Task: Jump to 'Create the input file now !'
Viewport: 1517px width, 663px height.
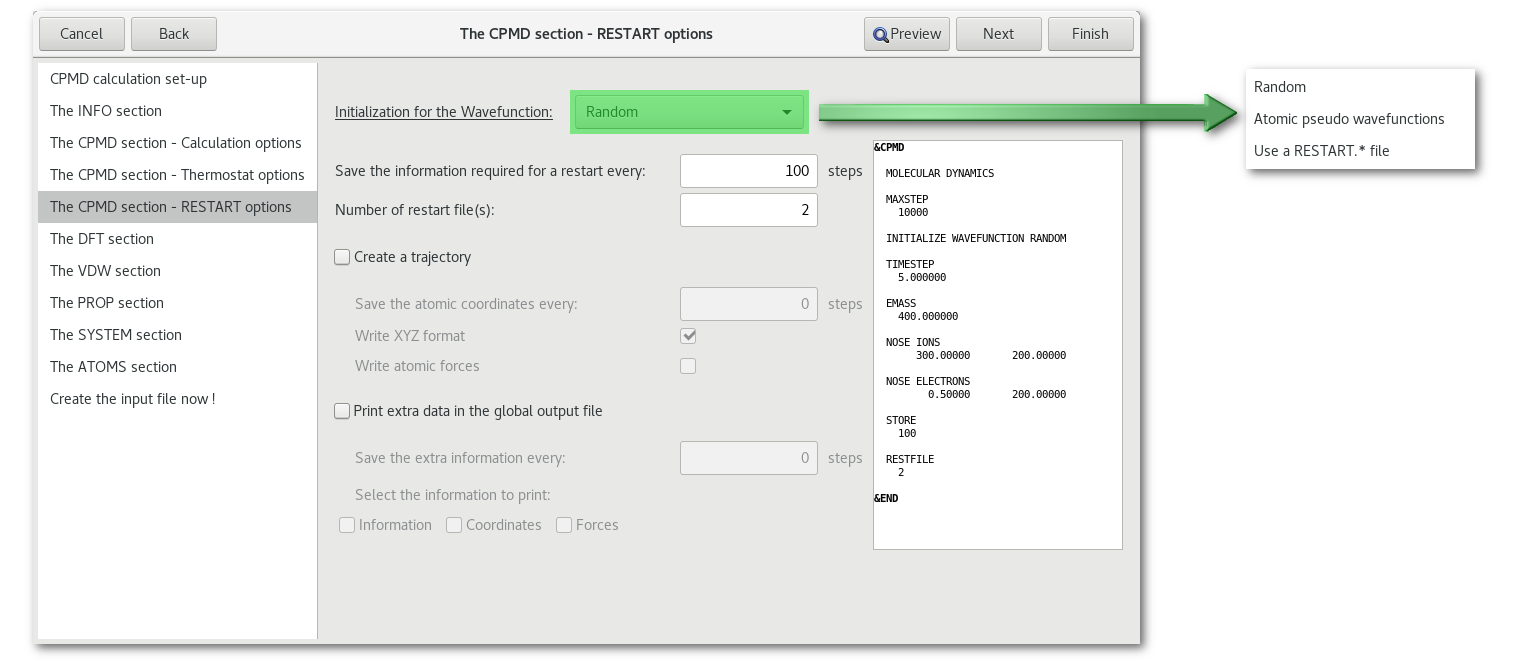Action: [x=132, y=399]
